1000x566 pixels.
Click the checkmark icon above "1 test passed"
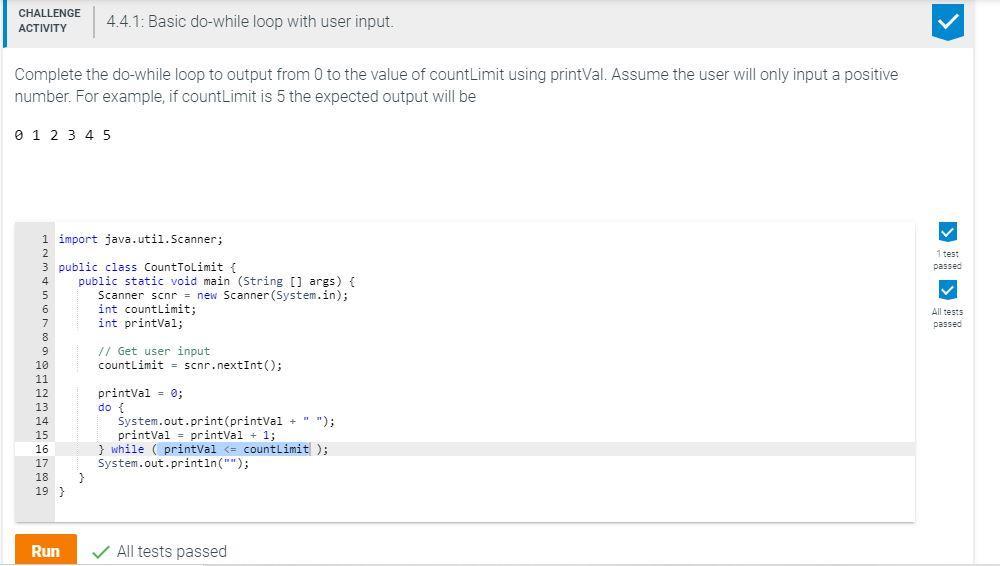tap(948, 232)
